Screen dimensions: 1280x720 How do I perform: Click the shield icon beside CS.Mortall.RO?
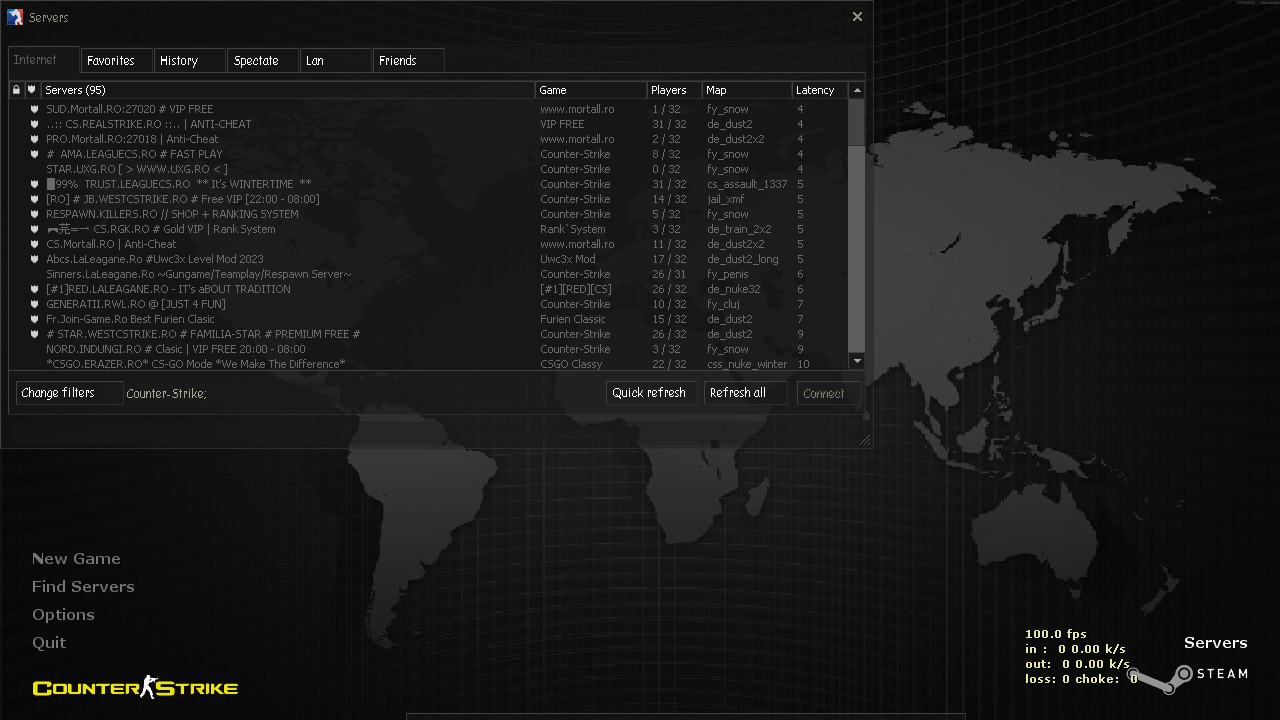coord(33,244)
